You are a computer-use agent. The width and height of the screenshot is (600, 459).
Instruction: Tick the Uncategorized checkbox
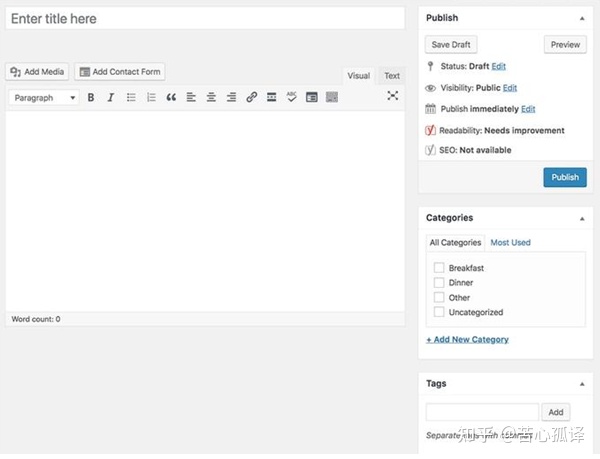439,312
